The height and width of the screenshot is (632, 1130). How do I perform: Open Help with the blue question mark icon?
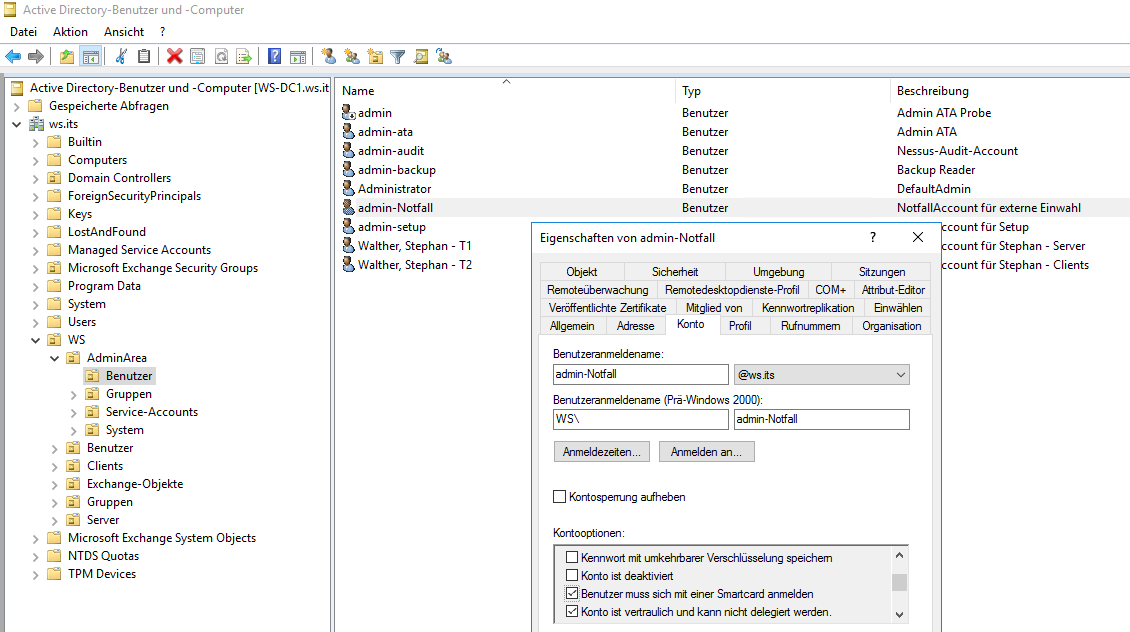275,56
